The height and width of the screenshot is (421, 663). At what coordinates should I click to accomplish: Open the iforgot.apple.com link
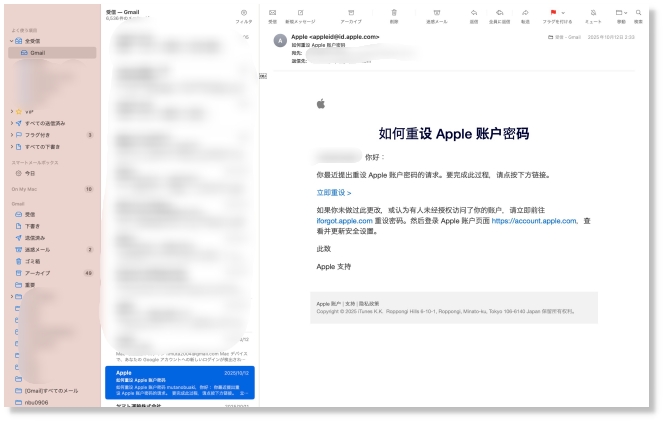(x=344, y=221)
